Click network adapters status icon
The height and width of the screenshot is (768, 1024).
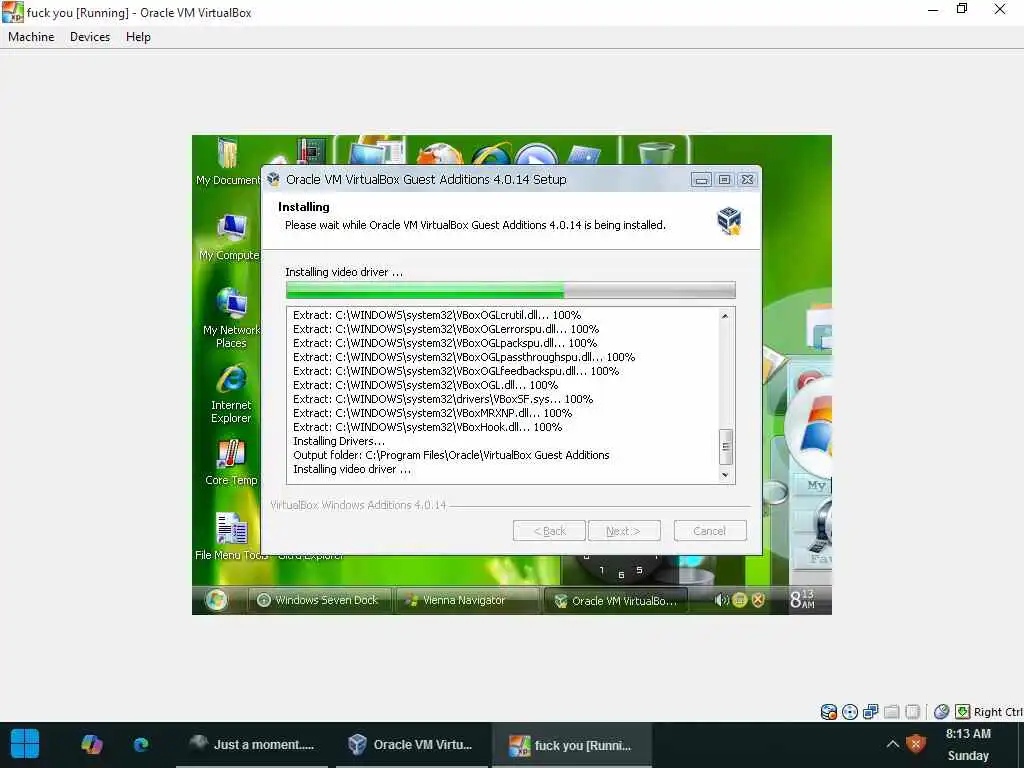tap(871, 712)
